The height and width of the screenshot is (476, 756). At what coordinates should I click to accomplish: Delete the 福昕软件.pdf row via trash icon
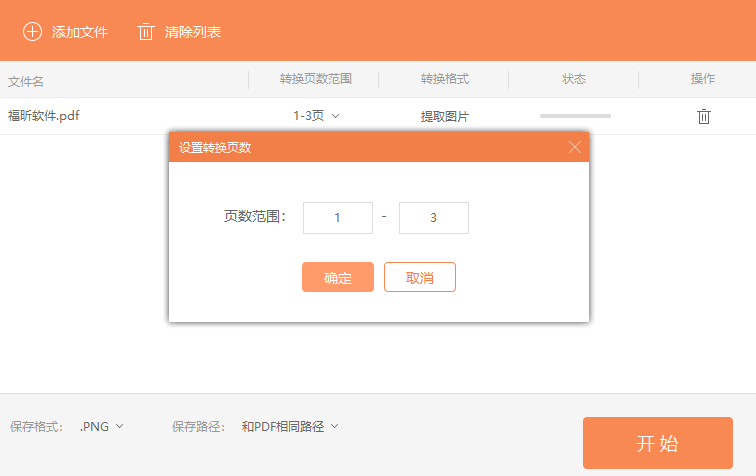[x=703, y=116]
